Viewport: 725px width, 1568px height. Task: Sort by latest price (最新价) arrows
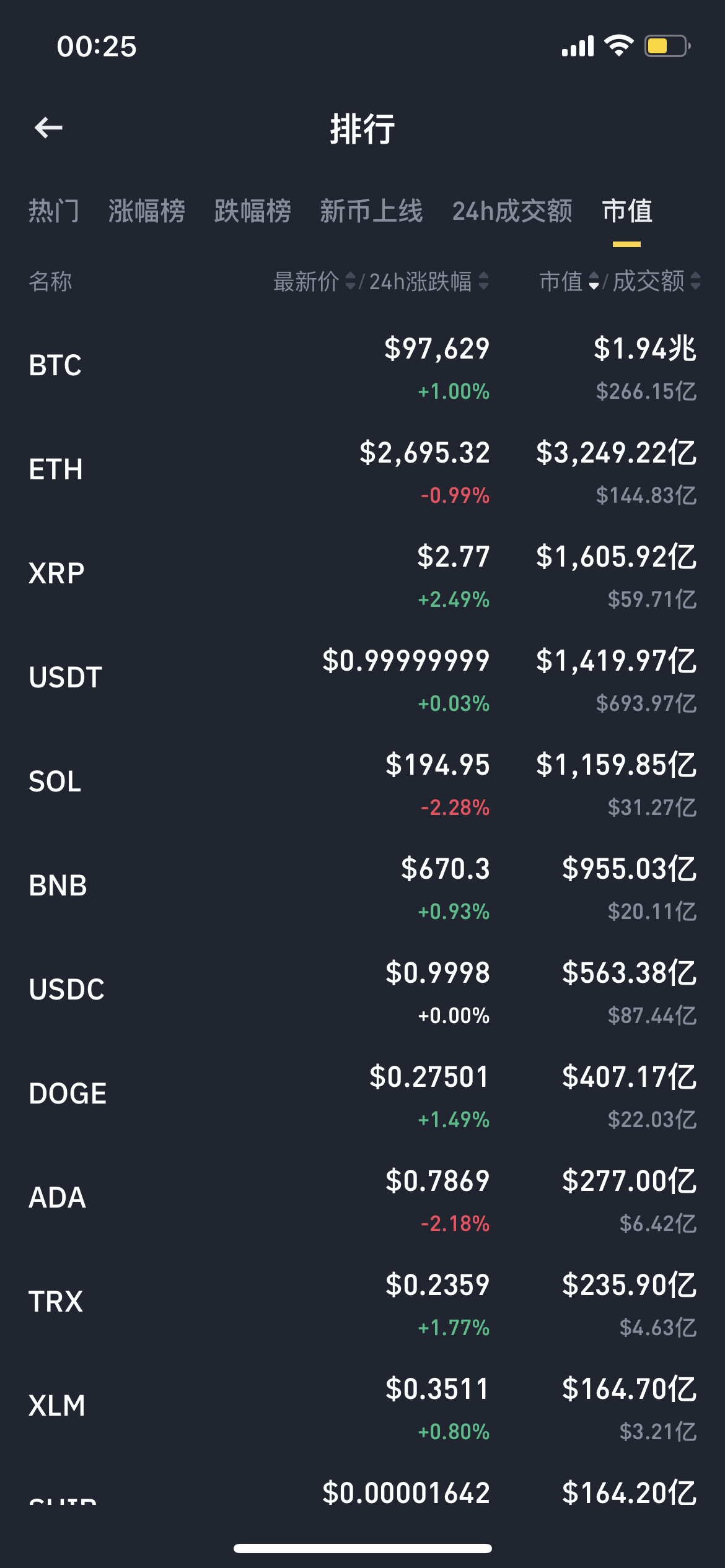[x=350, y=281]
